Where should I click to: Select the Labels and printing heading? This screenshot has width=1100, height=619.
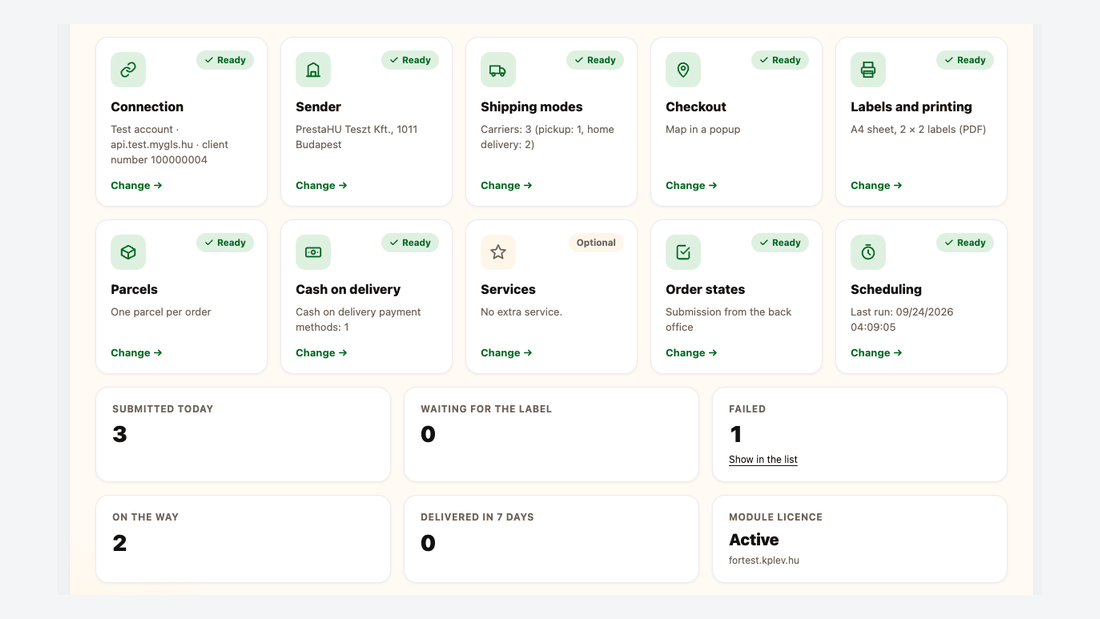click(x=911, y=107)
